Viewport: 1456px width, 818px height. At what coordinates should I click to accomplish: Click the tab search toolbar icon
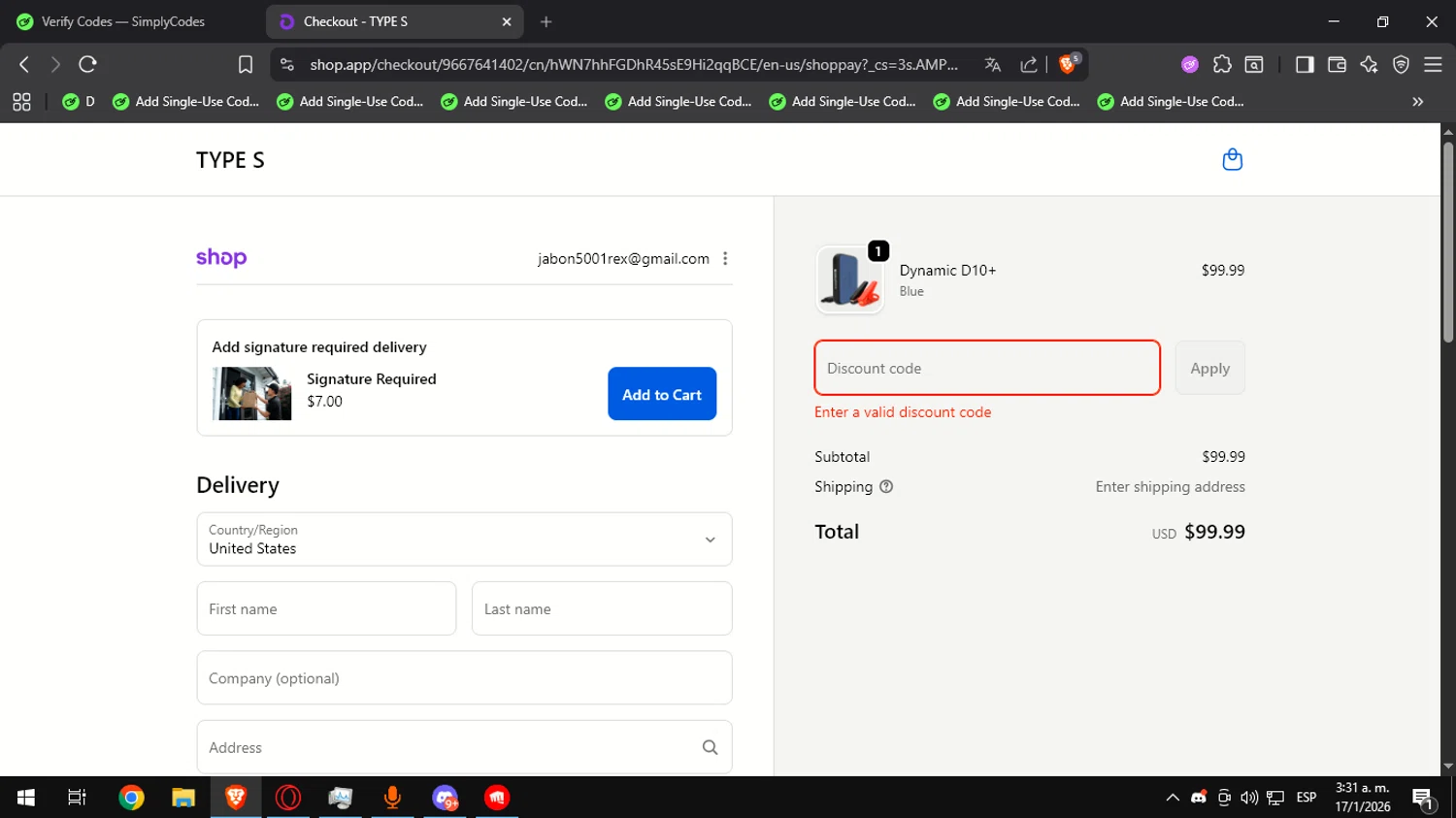[x=1254, y=64]
